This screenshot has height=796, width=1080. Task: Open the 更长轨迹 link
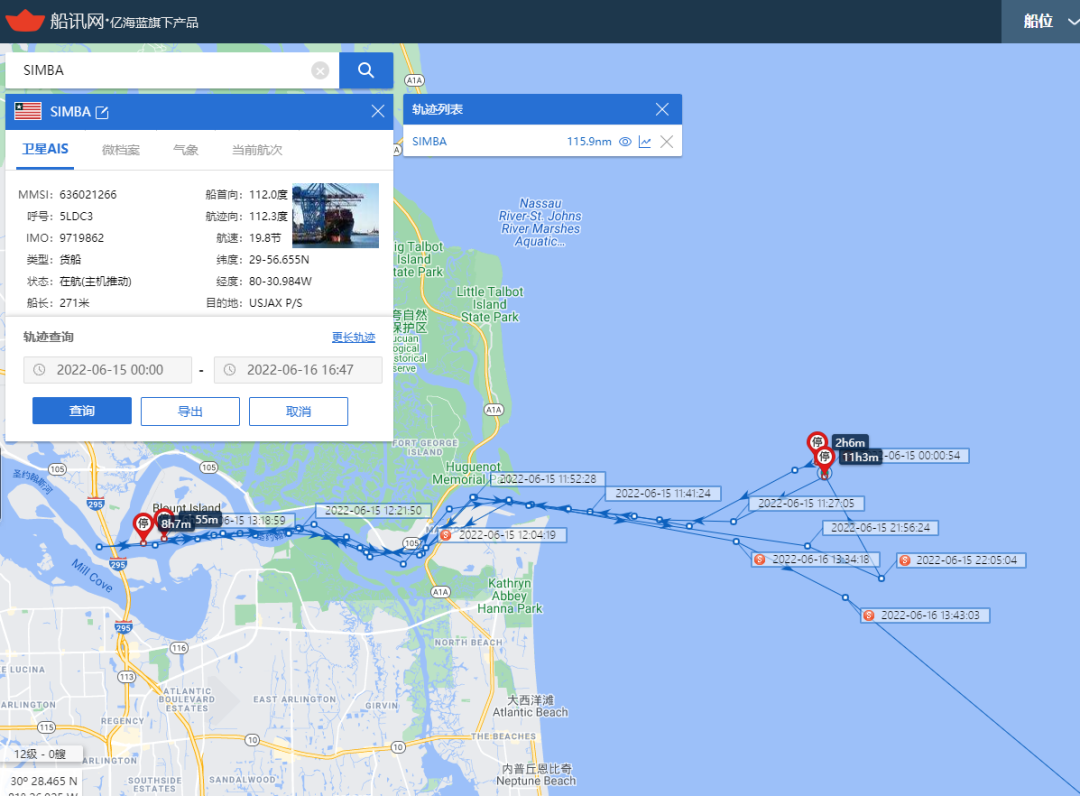tap(353, 338)
